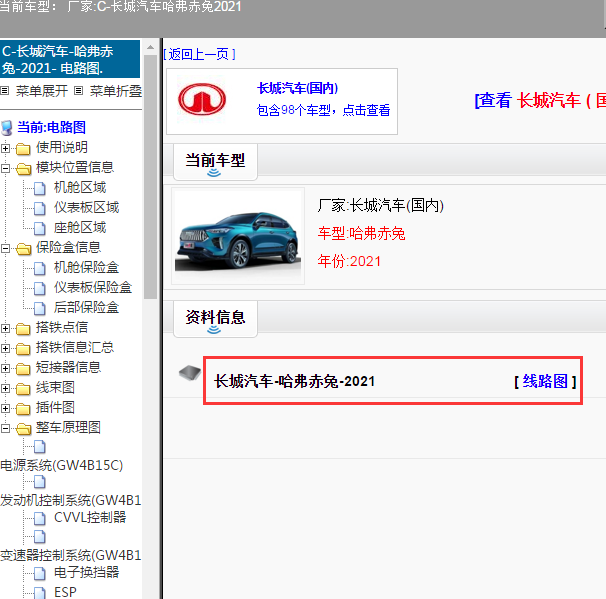This screenshot has height=599, width=606.
Task: Click the sidebar scrollbar up arrow
Action: coord(150,47)
